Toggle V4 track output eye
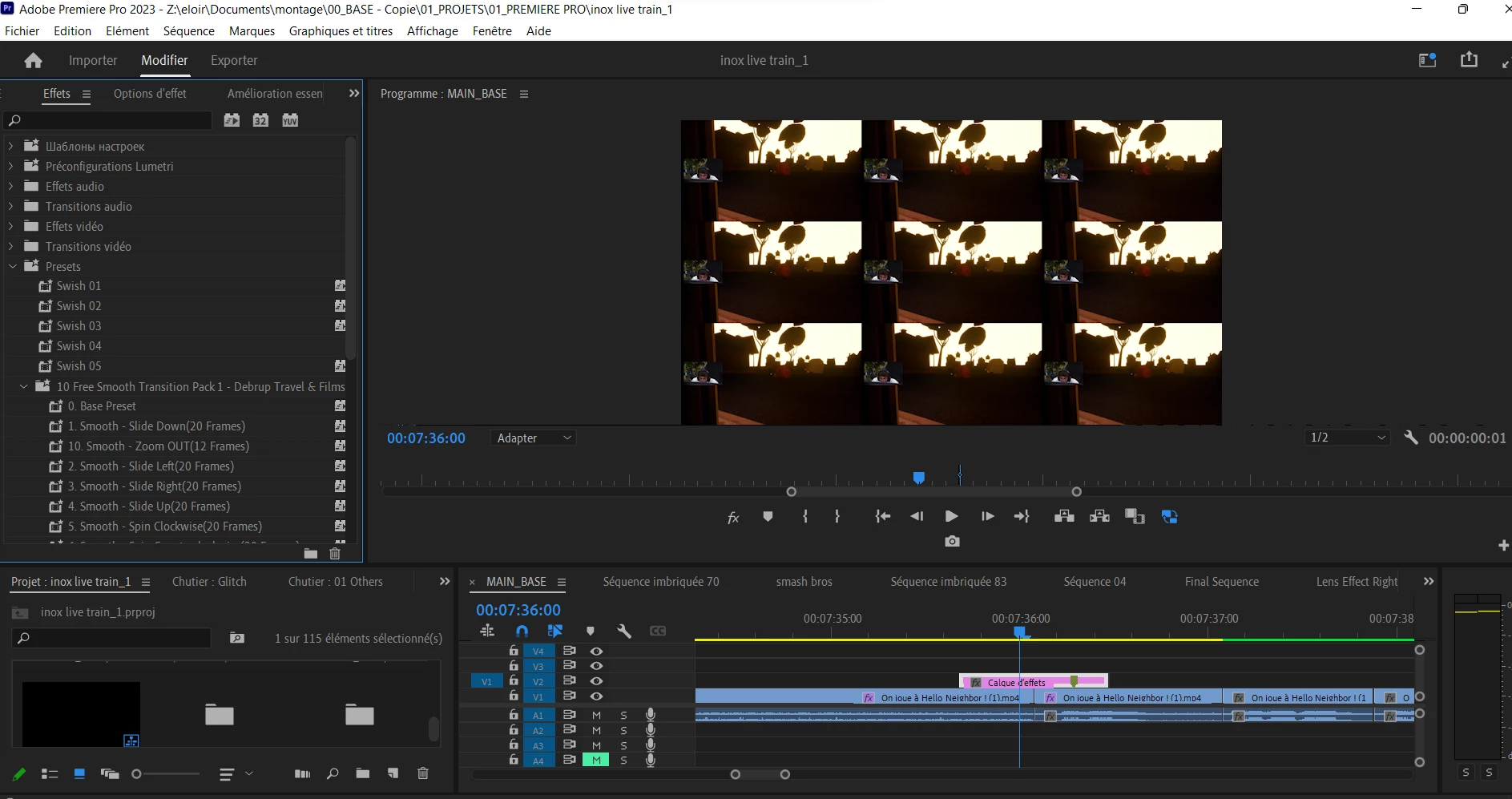This screenshot has width=1512, height=799. pyautogui.click(x=596, y=651)
